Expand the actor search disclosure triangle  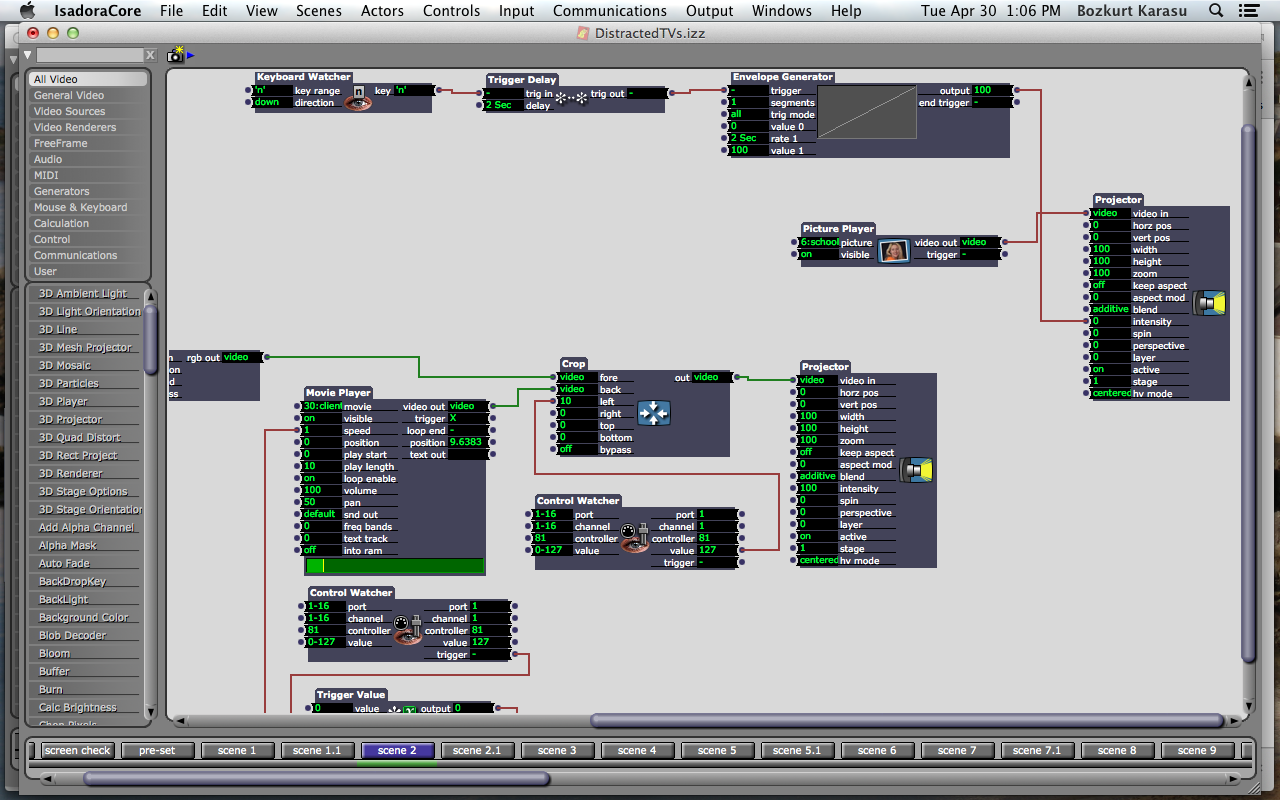click(28, 55)
